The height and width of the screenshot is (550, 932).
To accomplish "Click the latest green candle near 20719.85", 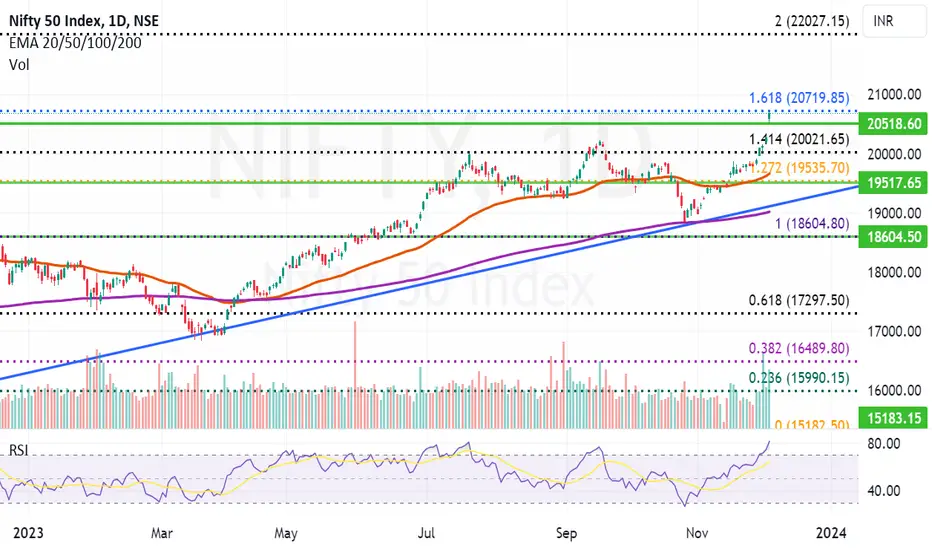I will pyautogui.click(x=770, y=116).
